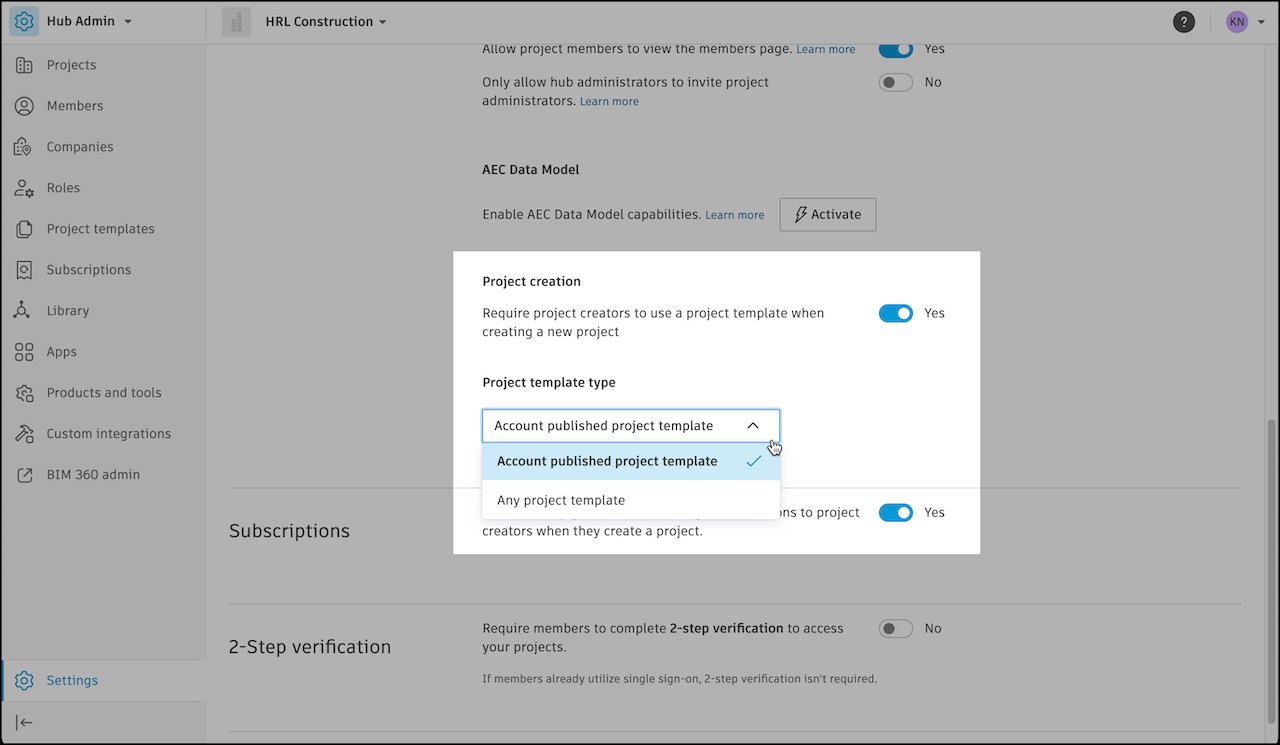Select 'Account published project template' option
The image size is (1280, 745).
(x=631, y=461)
